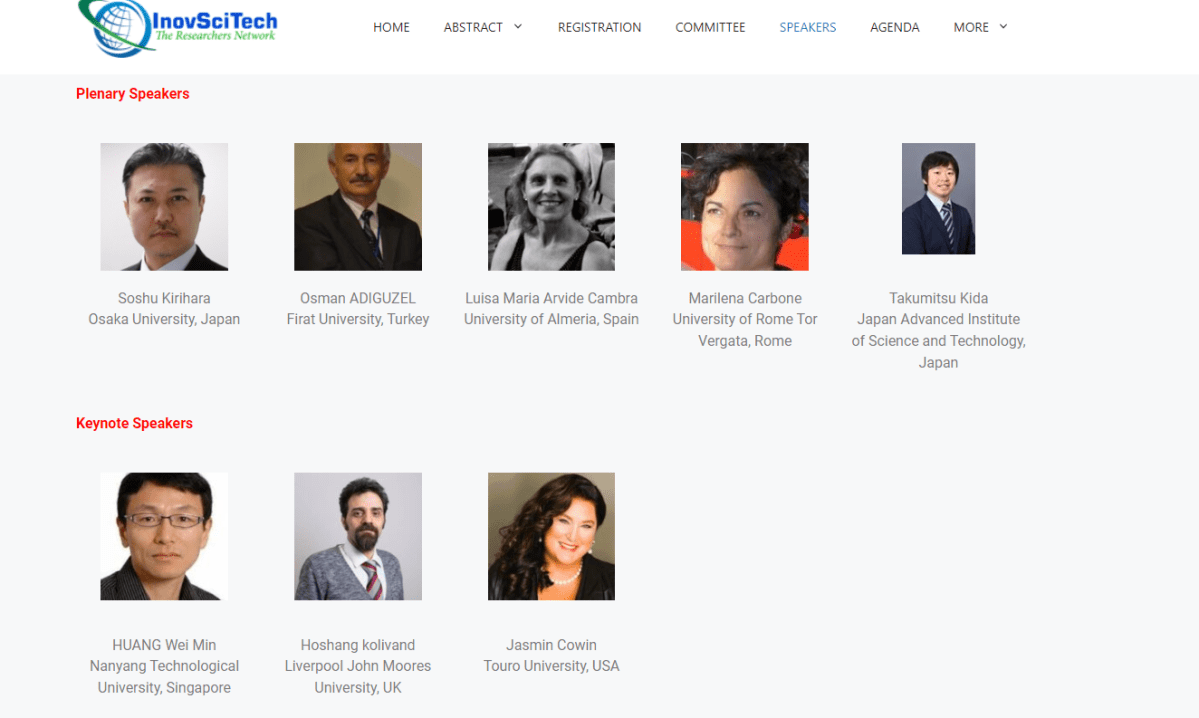
Task: Open the HOME menu item
Action: point(392,28)
